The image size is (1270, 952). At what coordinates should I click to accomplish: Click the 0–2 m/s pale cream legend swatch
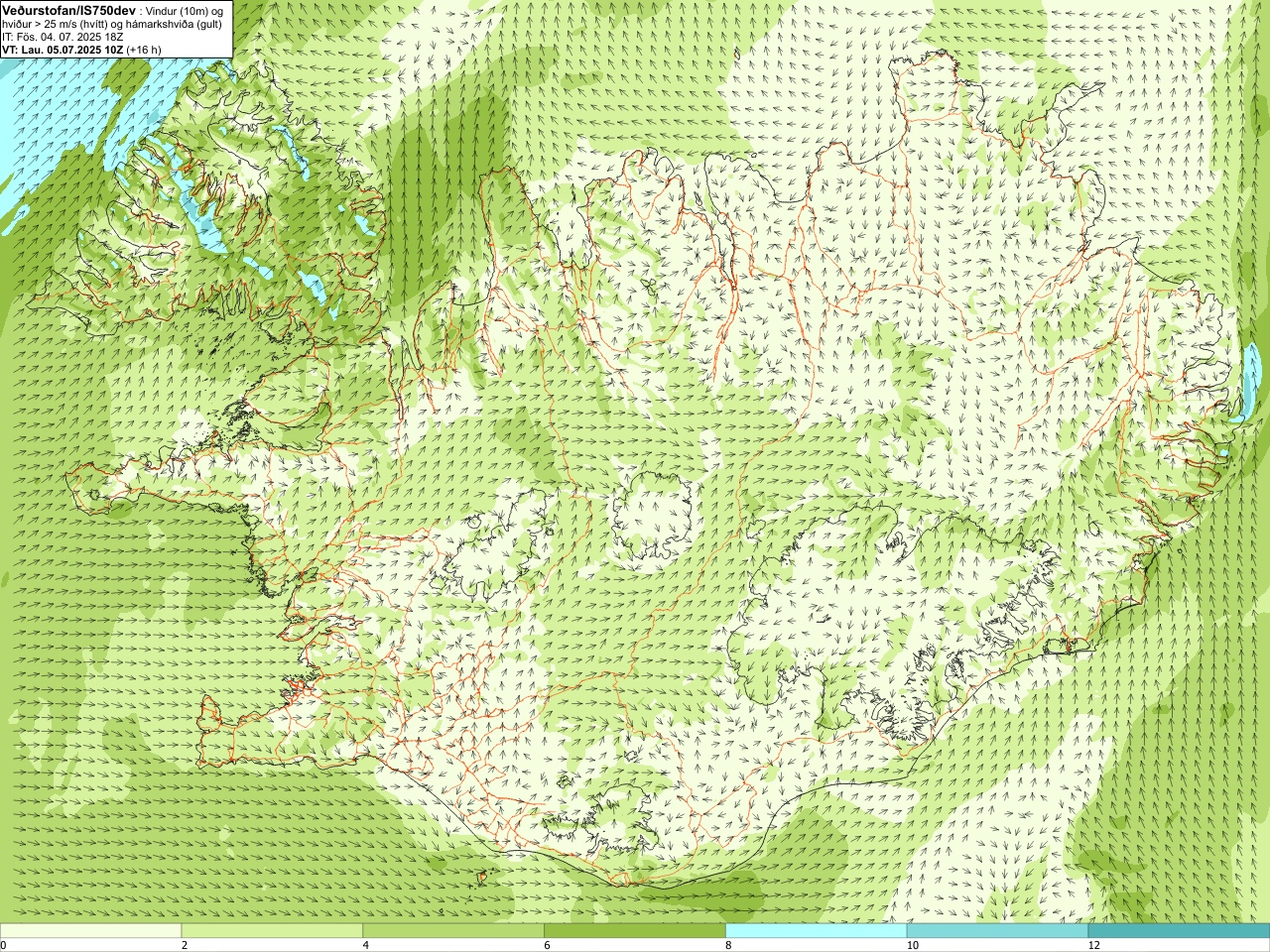[90, 931]
